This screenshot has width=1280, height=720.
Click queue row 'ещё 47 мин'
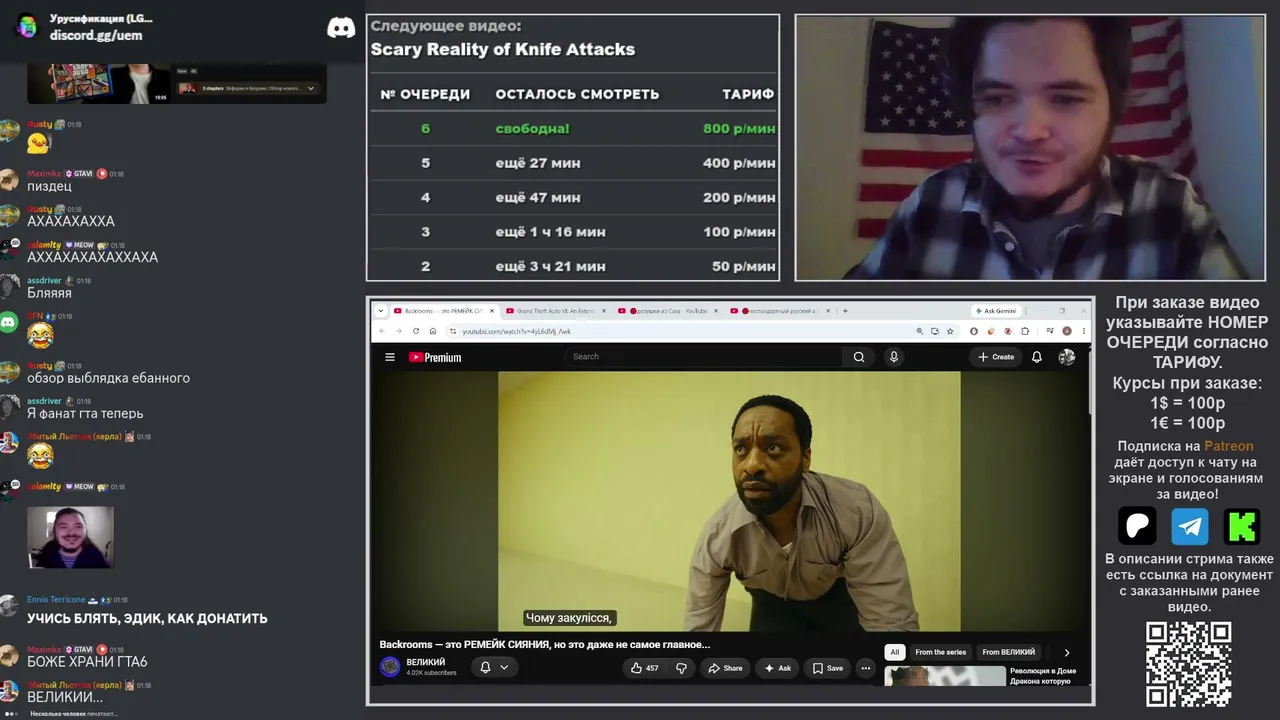point(573,197)
